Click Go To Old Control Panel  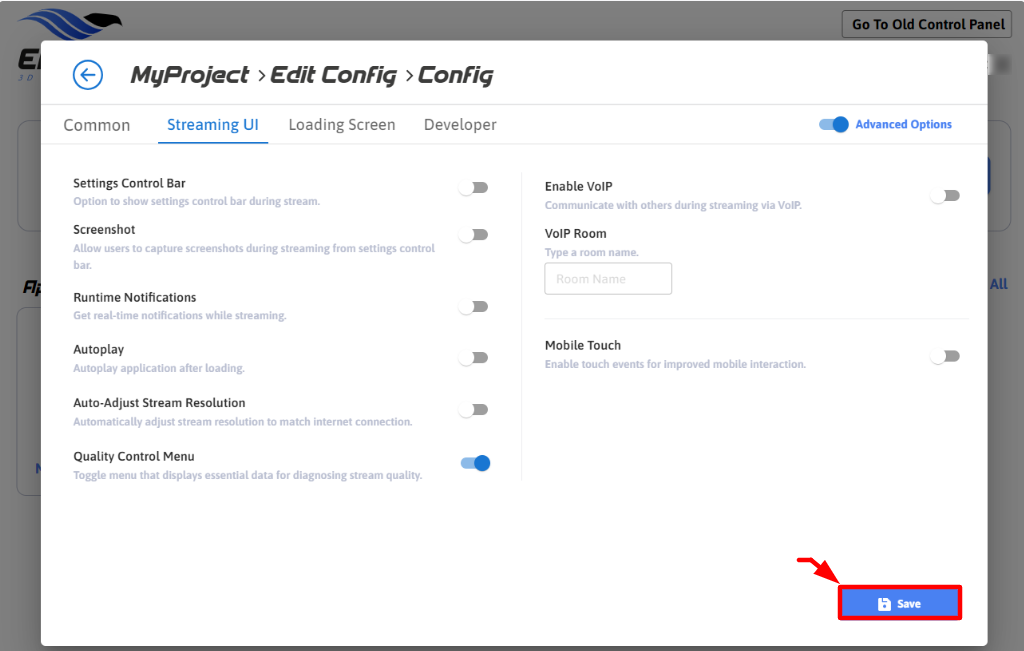click(x=926, y=24)
